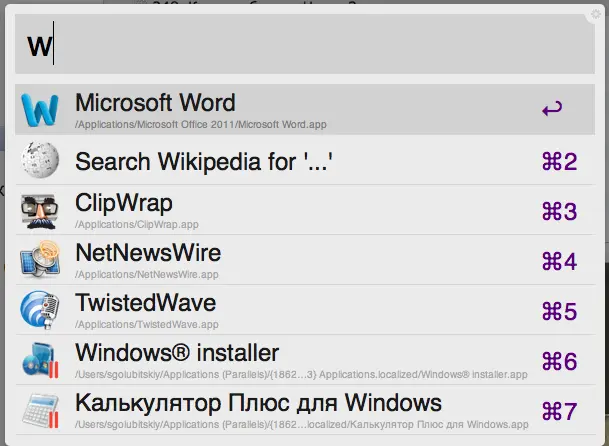This screenshot has width=609, height=446.
Task: Click the ⌘2 shortcut label
Action: click(x=559, y=161)
